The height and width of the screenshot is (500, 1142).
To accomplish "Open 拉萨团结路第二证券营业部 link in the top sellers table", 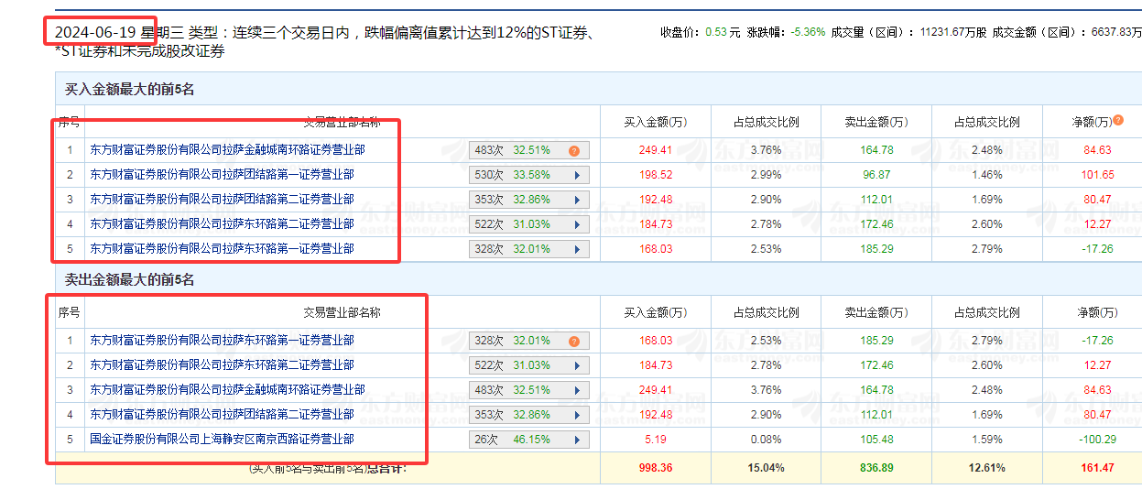I will pyautogui.click(x=222, y=414).
